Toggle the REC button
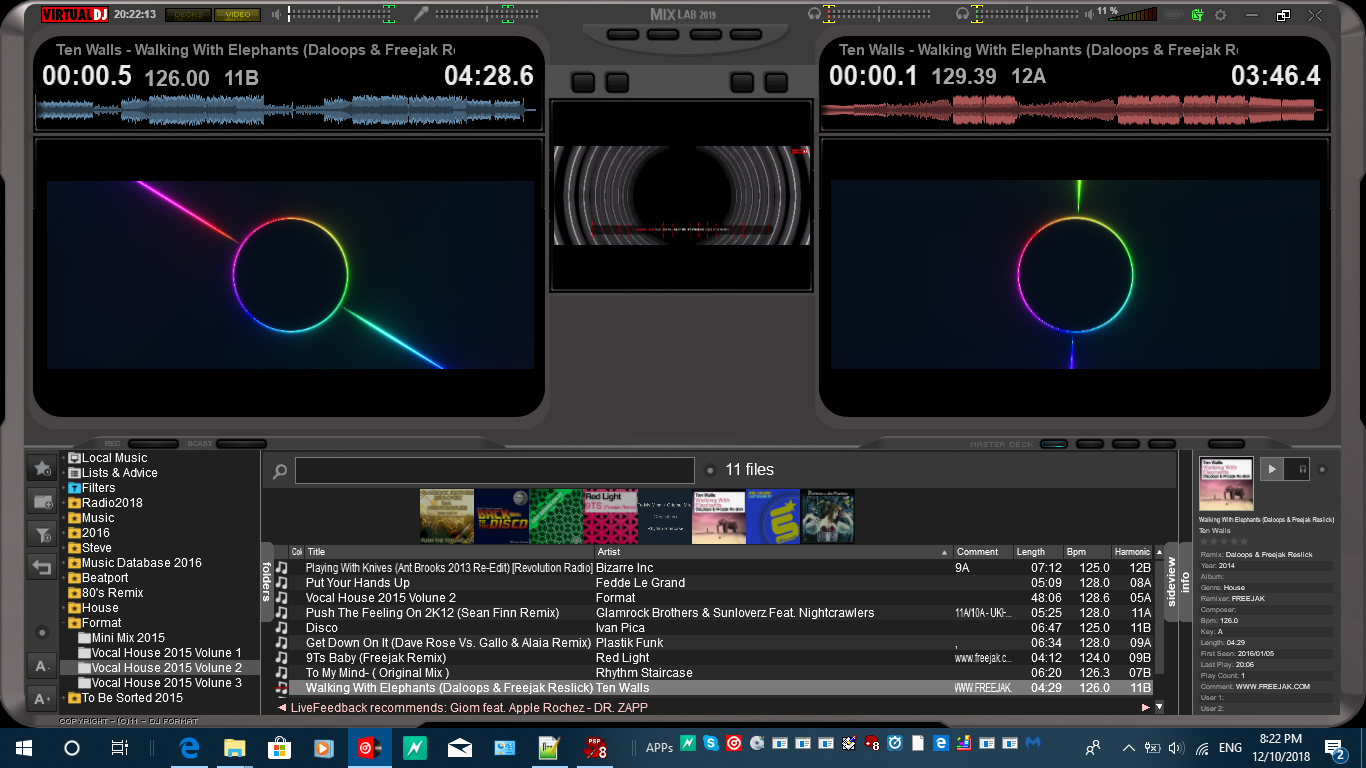Screen dimensions: 1366x768 pos(153,443)
